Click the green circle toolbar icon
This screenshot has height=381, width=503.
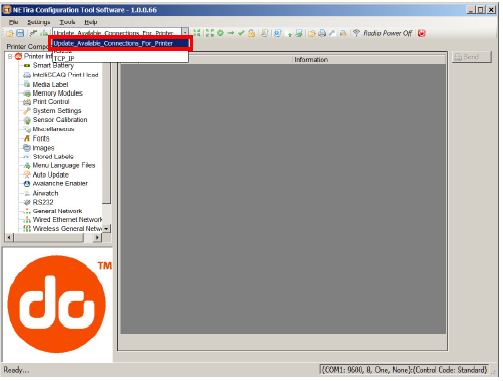pyautogui.click(x=220, y=33)
